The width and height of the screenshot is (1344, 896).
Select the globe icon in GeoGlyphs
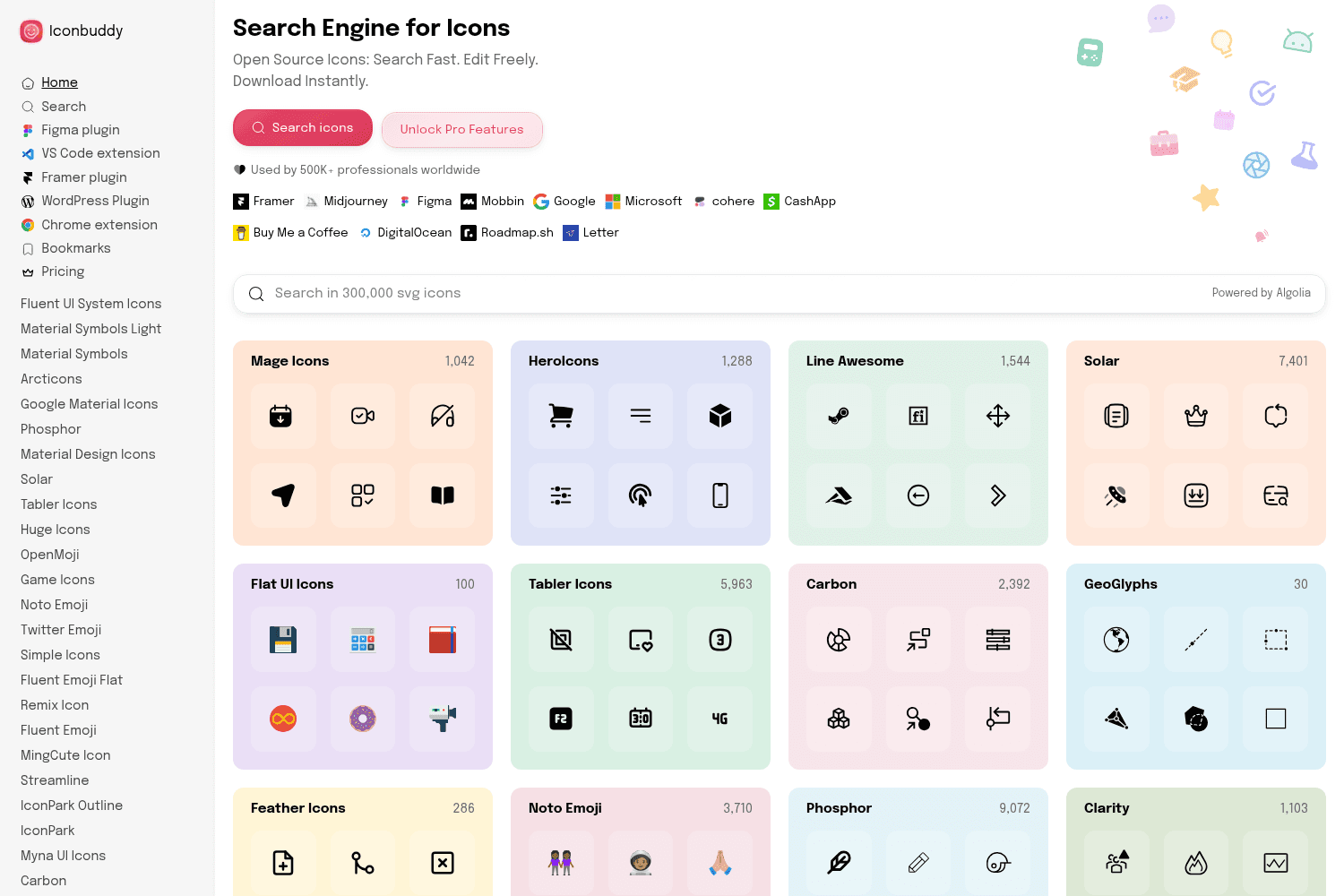click(x=1116, y=640)
